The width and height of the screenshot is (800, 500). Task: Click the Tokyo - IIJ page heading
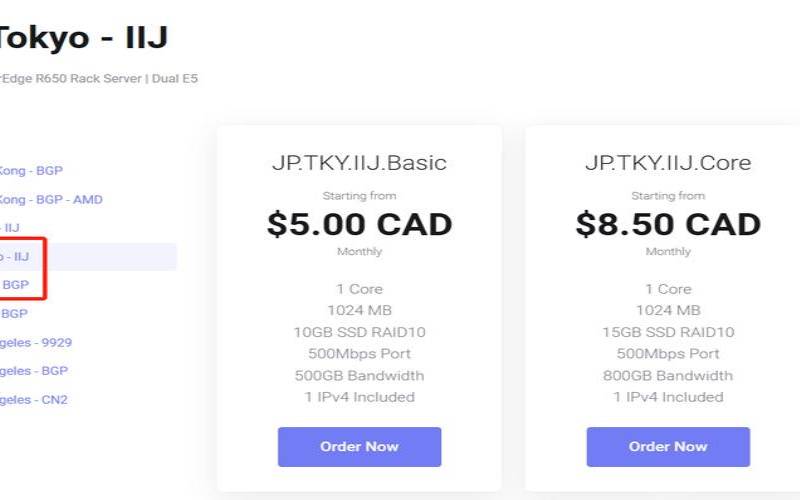(83, 38)
